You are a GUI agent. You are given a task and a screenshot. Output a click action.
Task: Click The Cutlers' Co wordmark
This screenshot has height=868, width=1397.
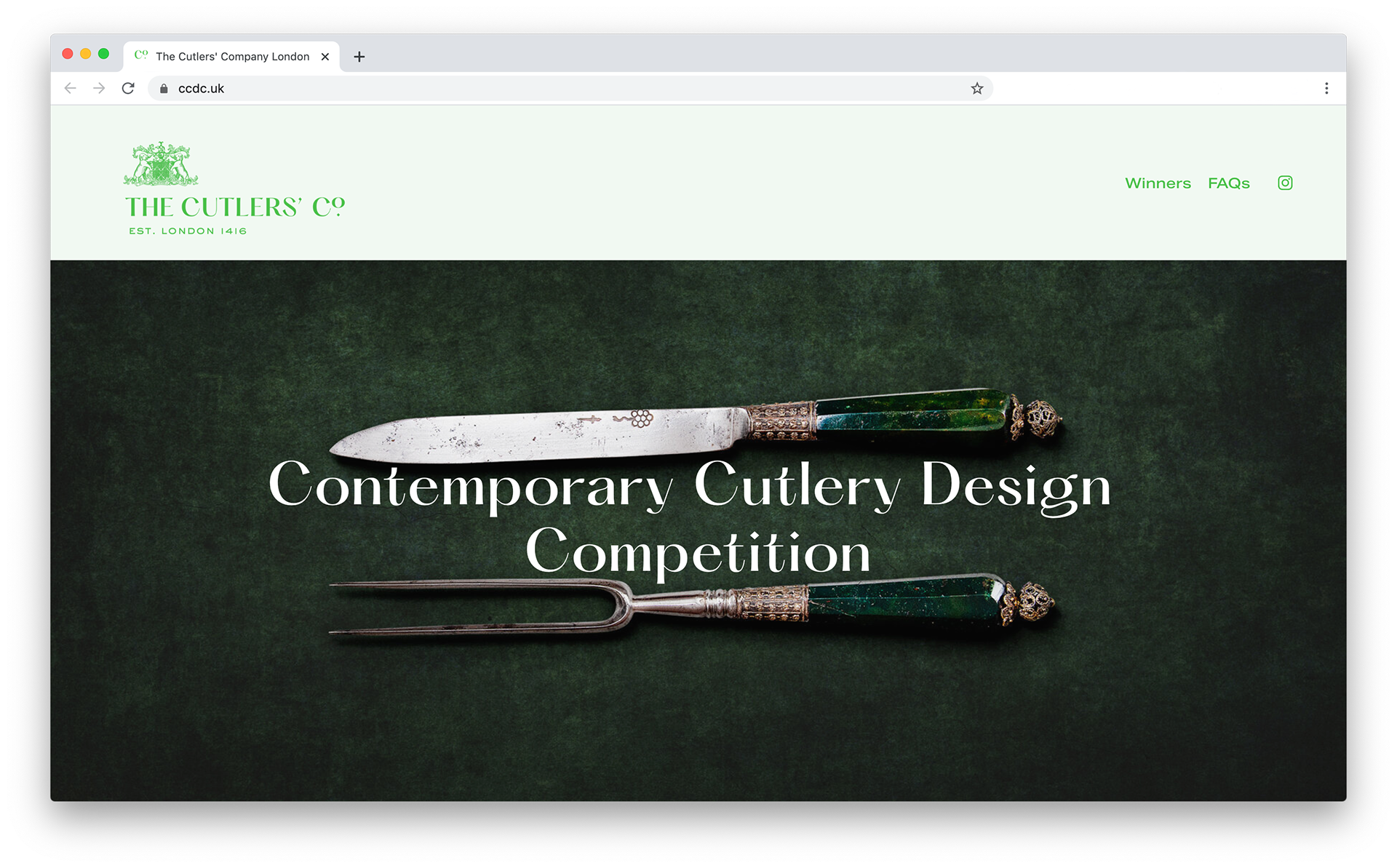[235, 207]
